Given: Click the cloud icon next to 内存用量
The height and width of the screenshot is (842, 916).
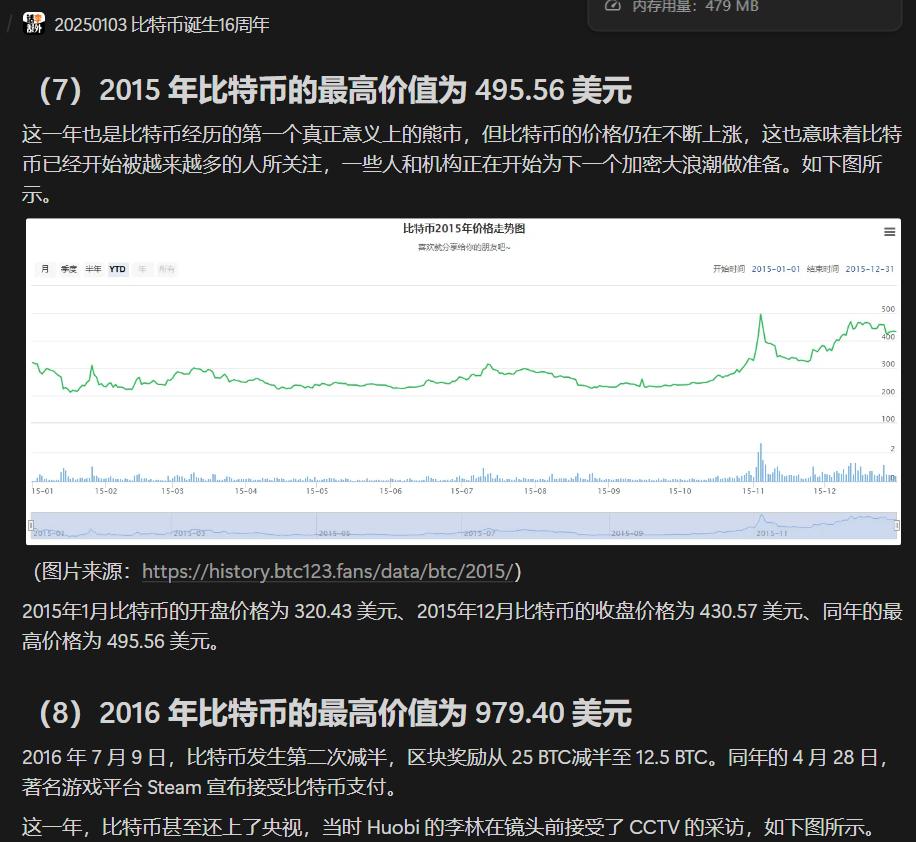Looking at the screenshot, I should pyautogui.click(x=613, y=6).
